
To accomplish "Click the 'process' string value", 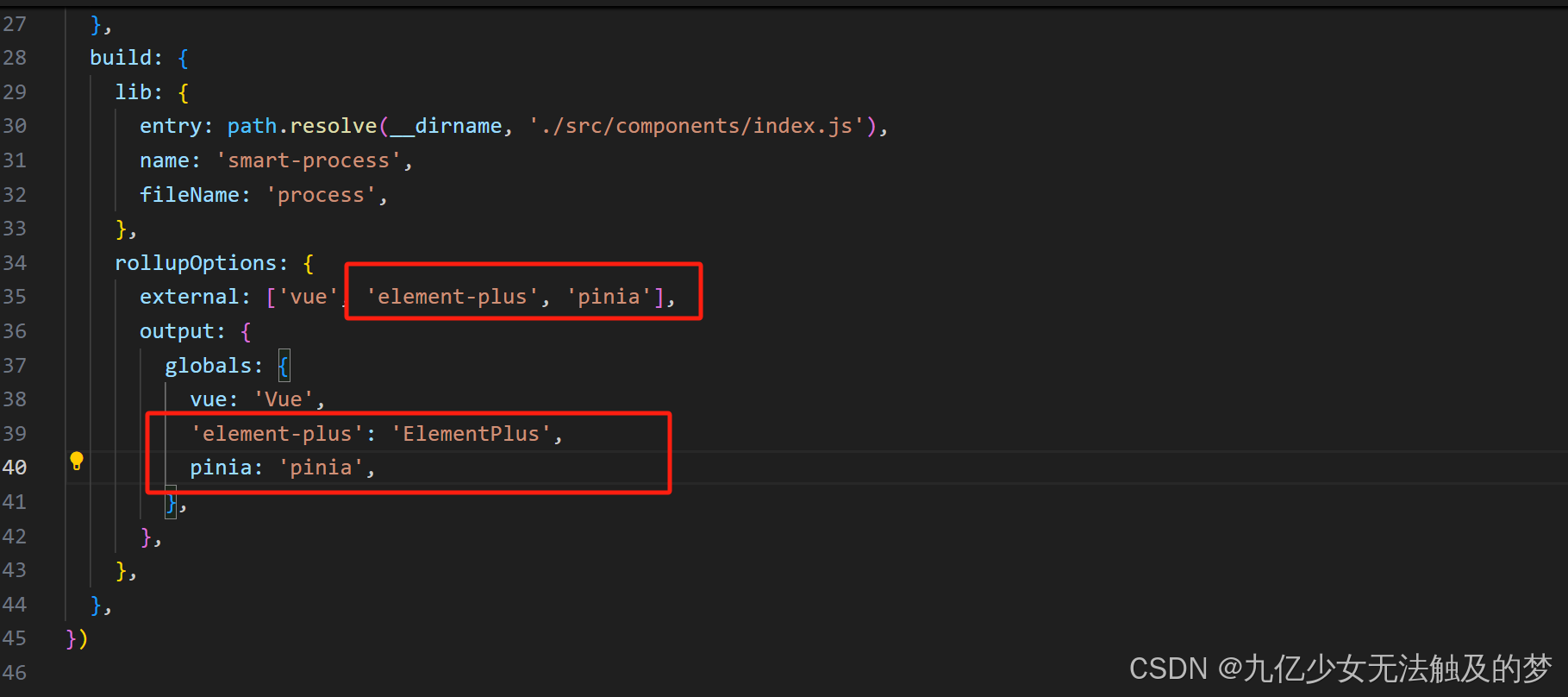I will pyautogui.click(x=321, y=195).
